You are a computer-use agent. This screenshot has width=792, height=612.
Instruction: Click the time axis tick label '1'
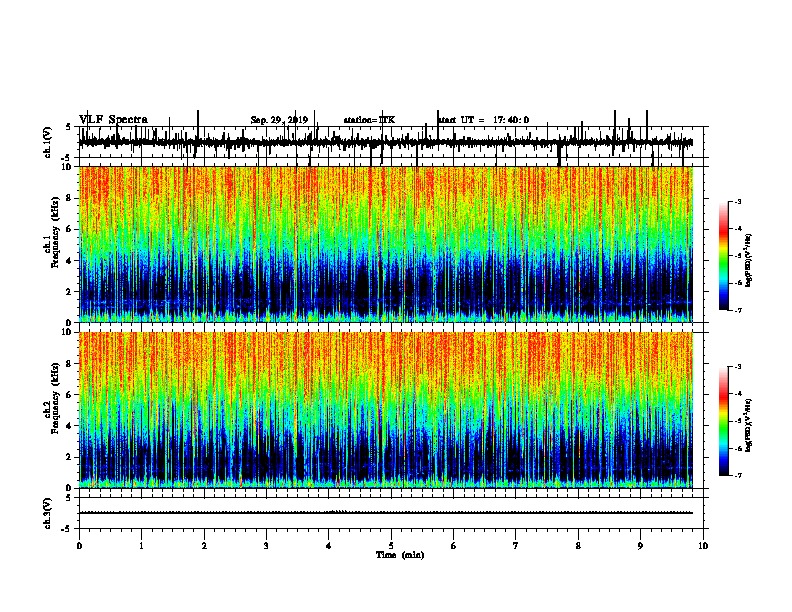pos(141,546)
